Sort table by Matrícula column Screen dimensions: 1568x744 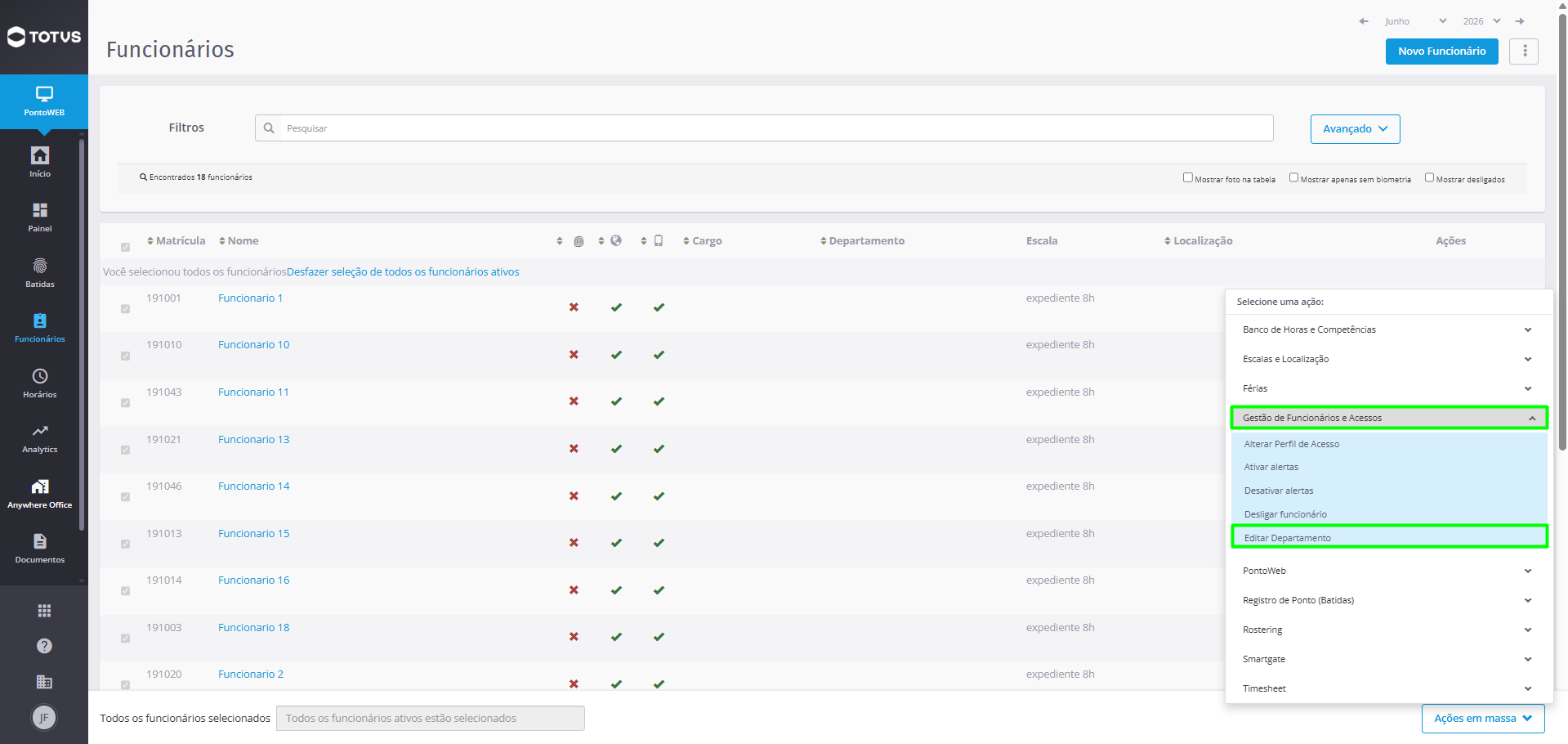[x=176, y=240]
